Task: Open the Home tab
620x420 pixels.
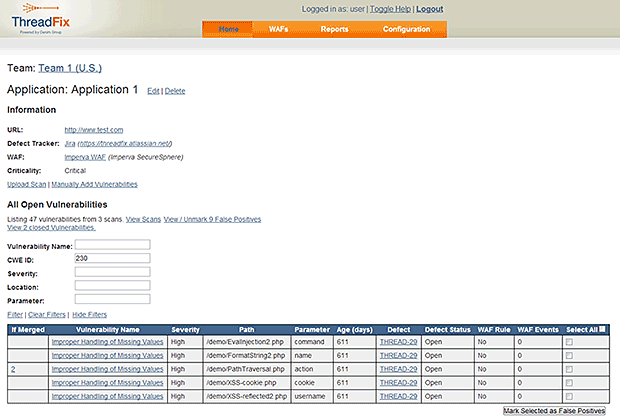Action: point(228,29)
